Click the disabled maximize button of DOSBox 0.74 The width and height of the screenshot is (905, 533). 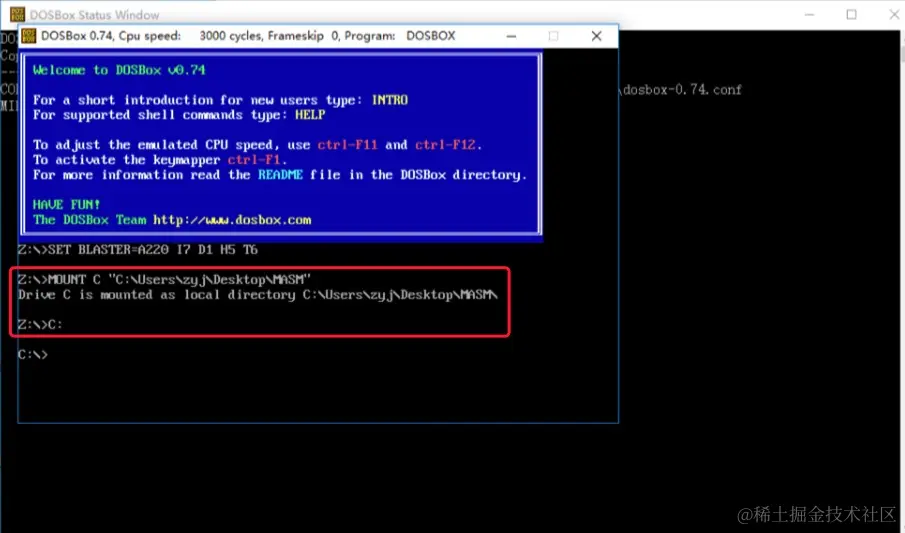tap(554, 36)
